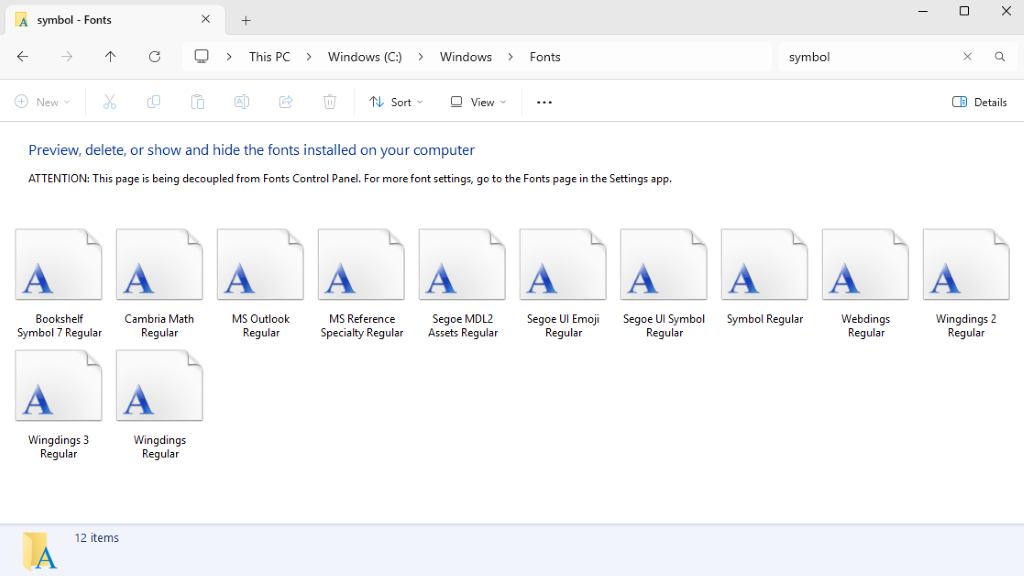The height and width of the screenshot is (576, 1024).
Task: Refresh the Fonts folder view
Action: click(x=155, y=57)
